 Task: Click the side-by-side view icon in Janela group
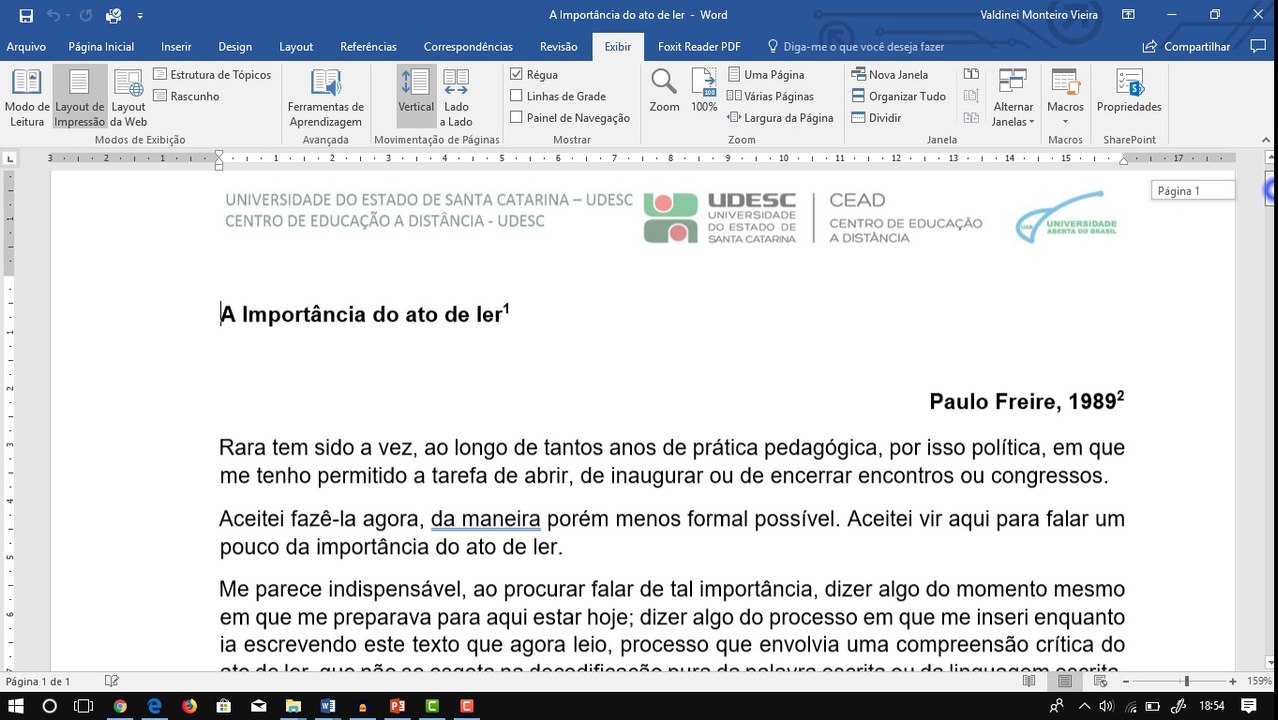[x=970, y=75]
